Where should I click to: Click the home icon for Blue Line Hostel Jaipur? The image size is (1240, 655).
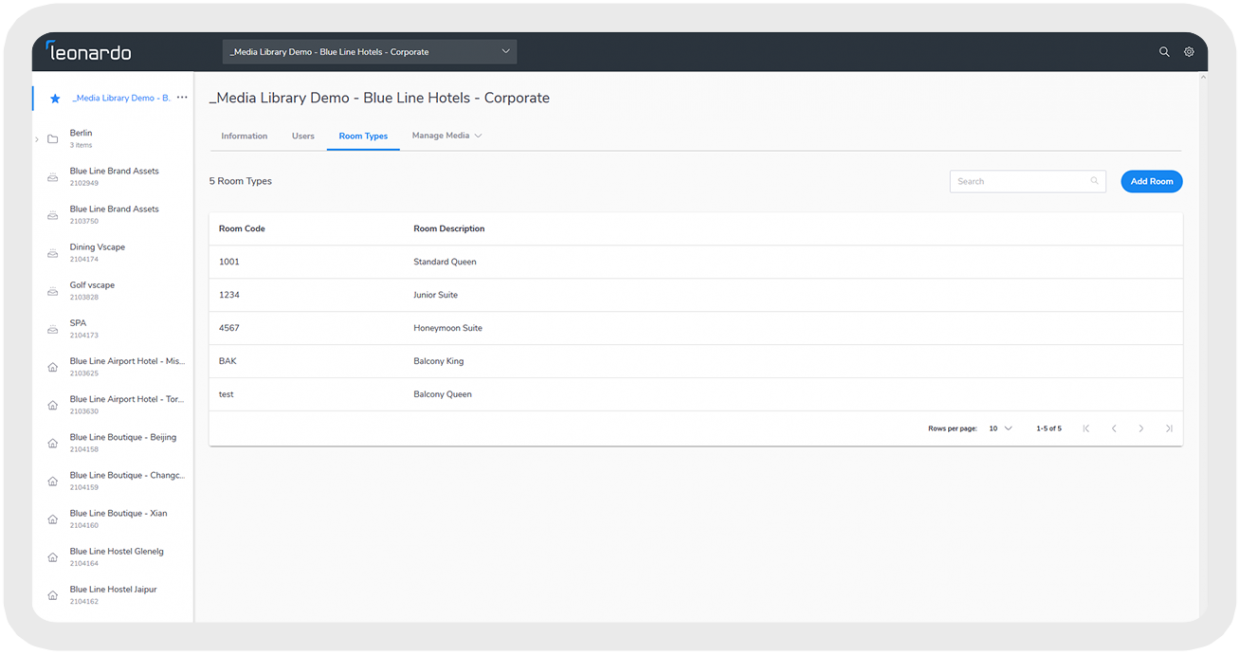53,595
